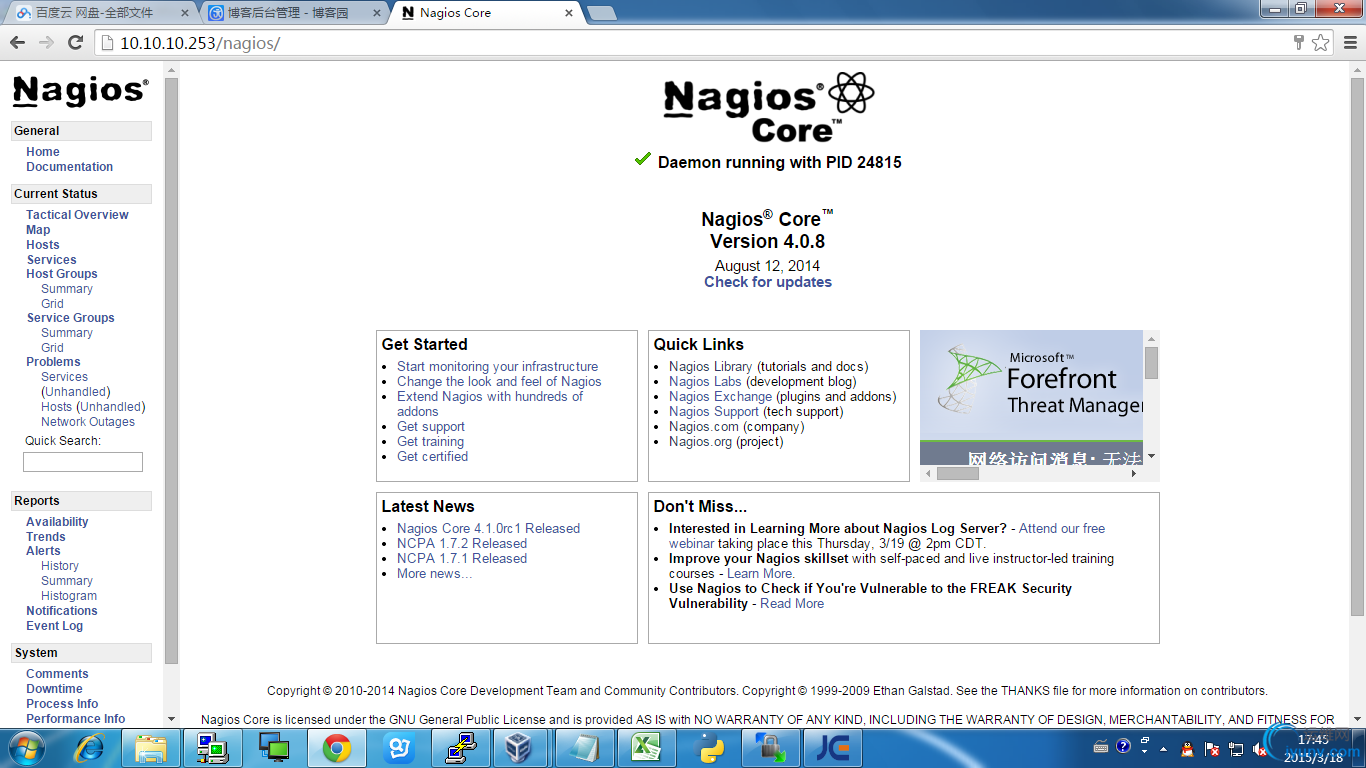Image resolution: width=1366 pixels, height=768 pixels.
Task: Click More news link
Action: [434, 574]
